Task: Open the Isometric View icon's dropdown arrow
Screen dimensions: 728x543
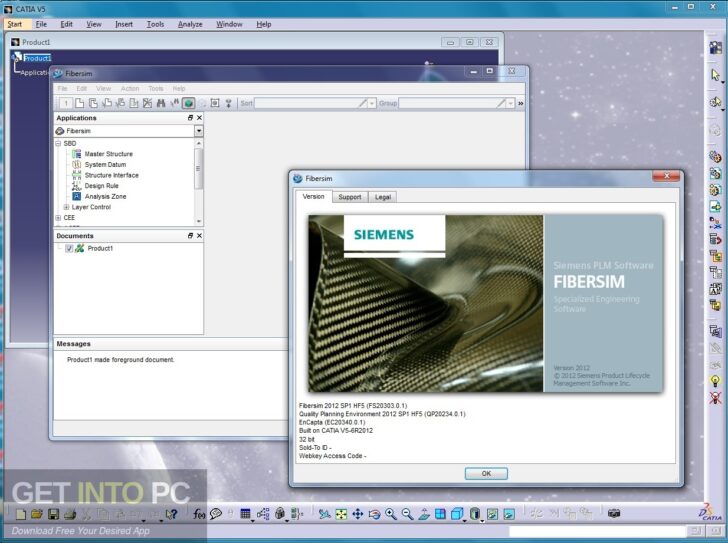Action: pyautogui.click(x=465, y=521)
